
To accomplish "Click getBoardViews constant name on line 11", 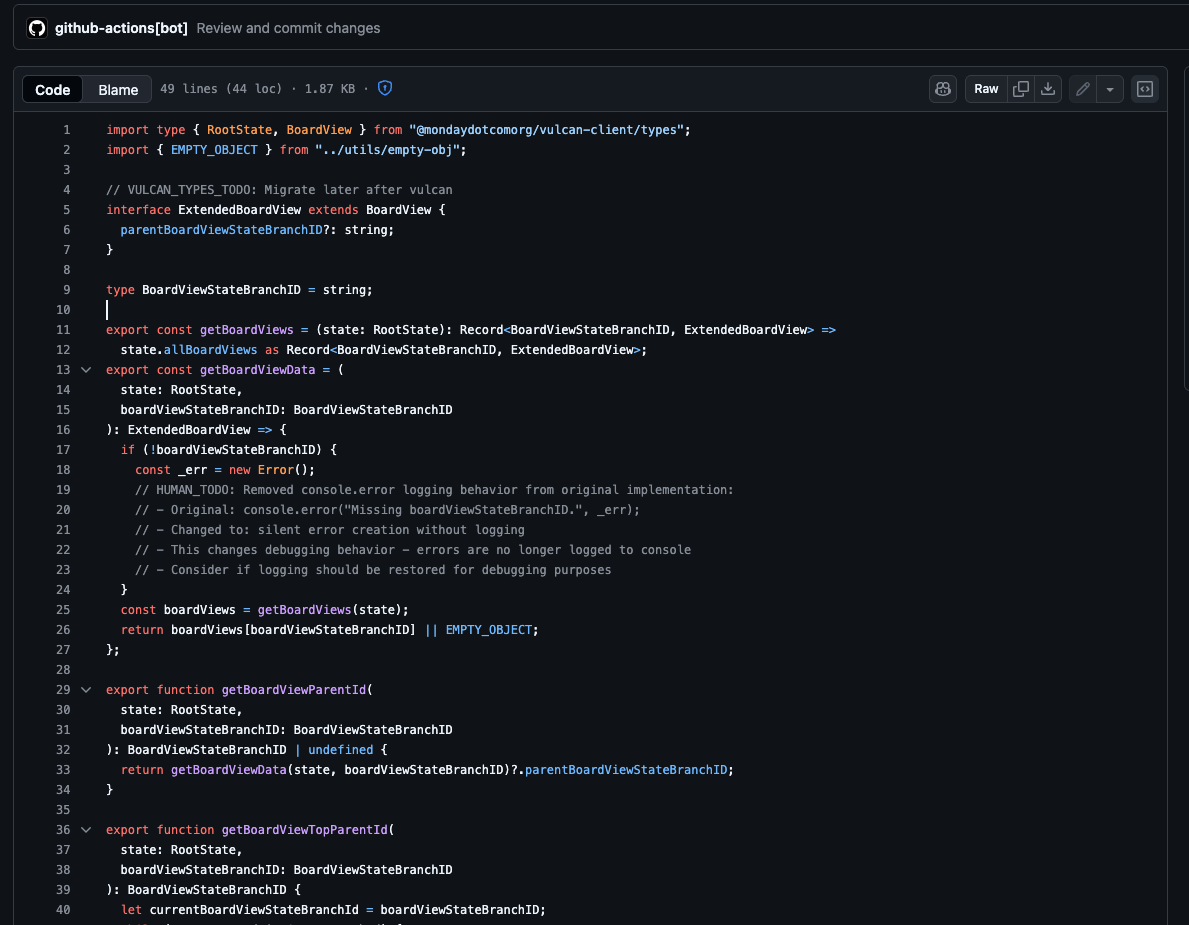I will click(x=246, y=330).
